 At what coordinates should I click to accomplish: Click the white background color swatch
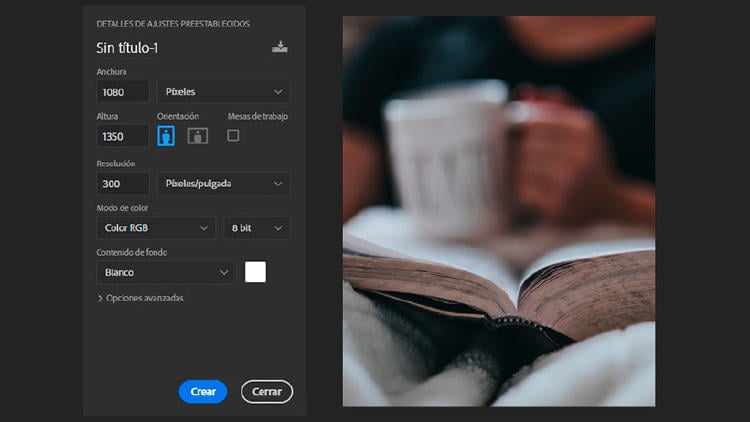pyautogui.click(x=256, y=272)
